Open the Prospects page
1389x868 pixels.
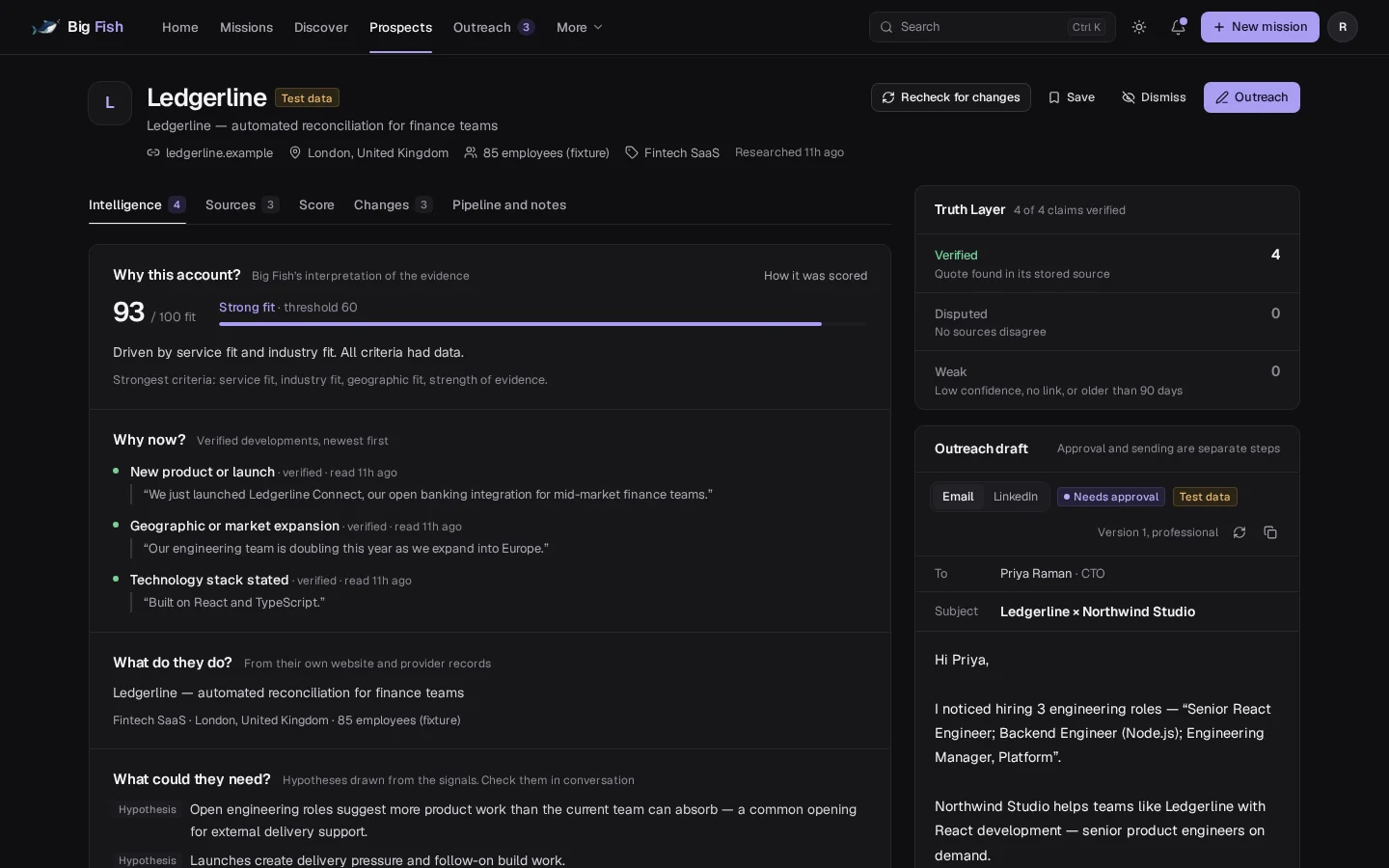(x=400, y=27)
